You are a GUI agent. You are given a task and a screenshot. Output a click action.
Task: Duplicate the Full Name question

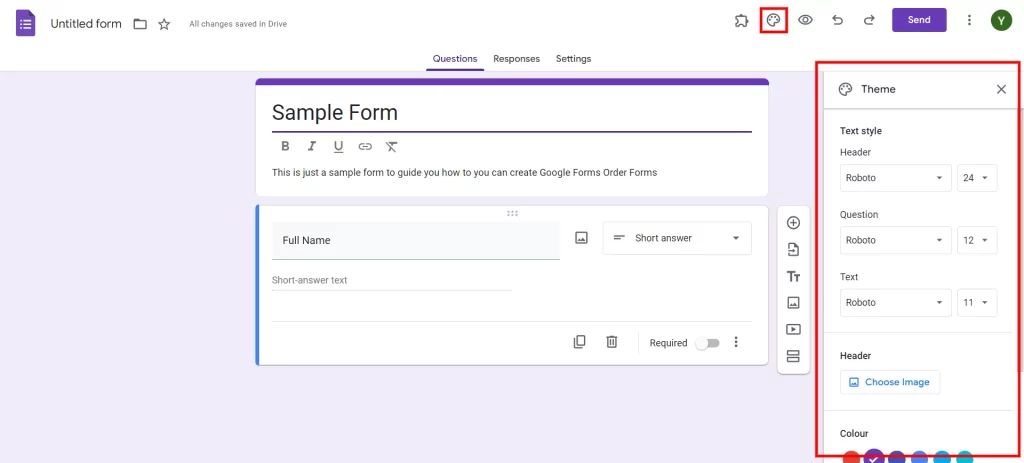coord(579,342)
